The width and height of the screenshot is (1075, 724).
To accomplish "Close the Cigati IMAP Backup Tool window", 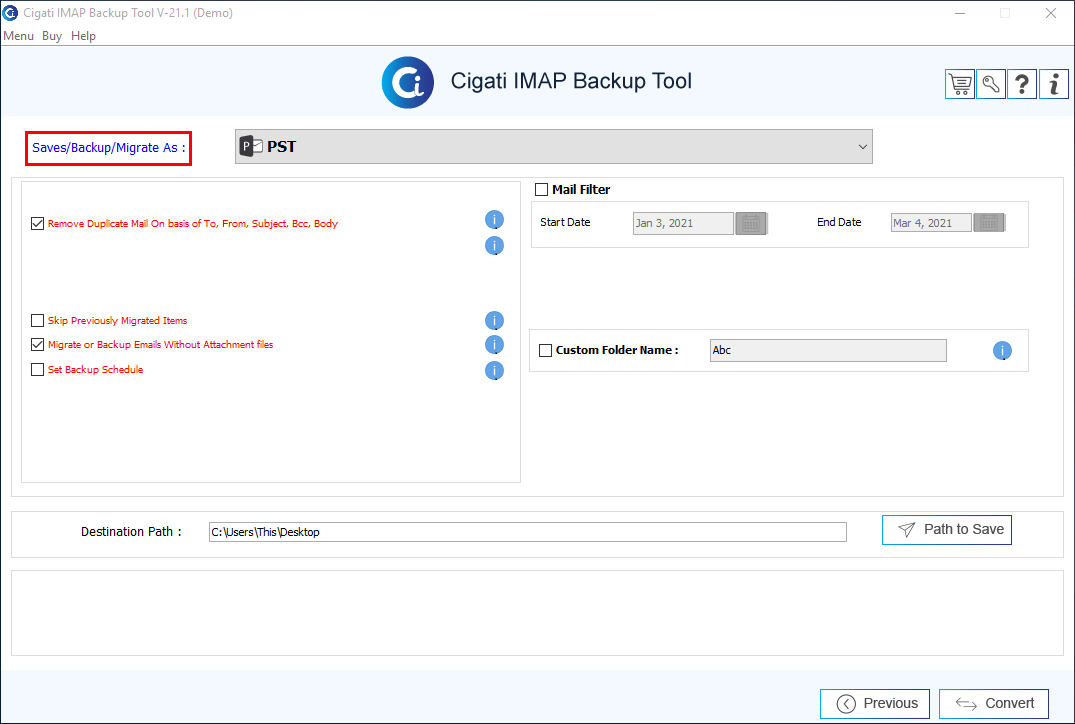I will click(1050, 13).
